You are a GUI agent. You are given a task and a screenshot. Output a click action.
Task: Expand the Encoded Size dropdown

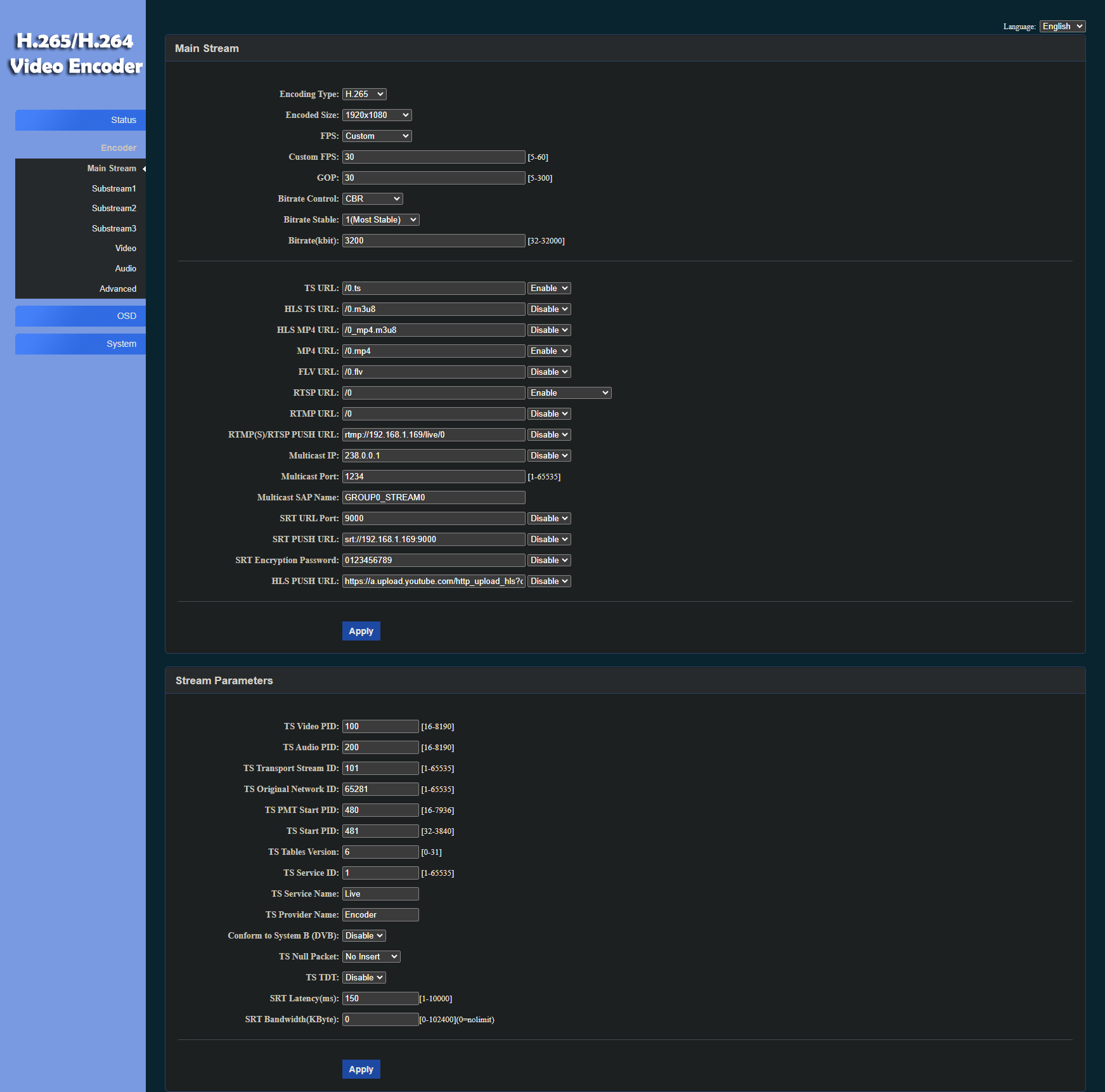coord(377,115)
